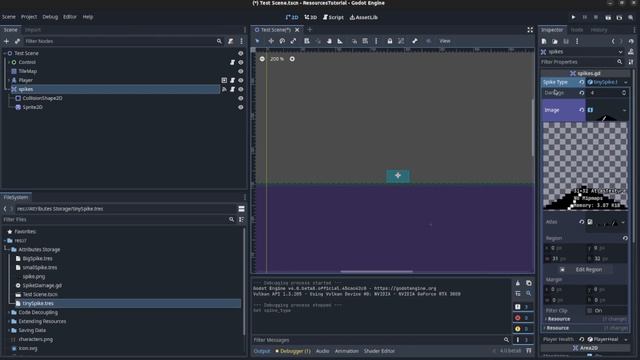Select SpikeDamage.gd file
The height and width of the screenshot is (360, 640).
click(42, 286)
